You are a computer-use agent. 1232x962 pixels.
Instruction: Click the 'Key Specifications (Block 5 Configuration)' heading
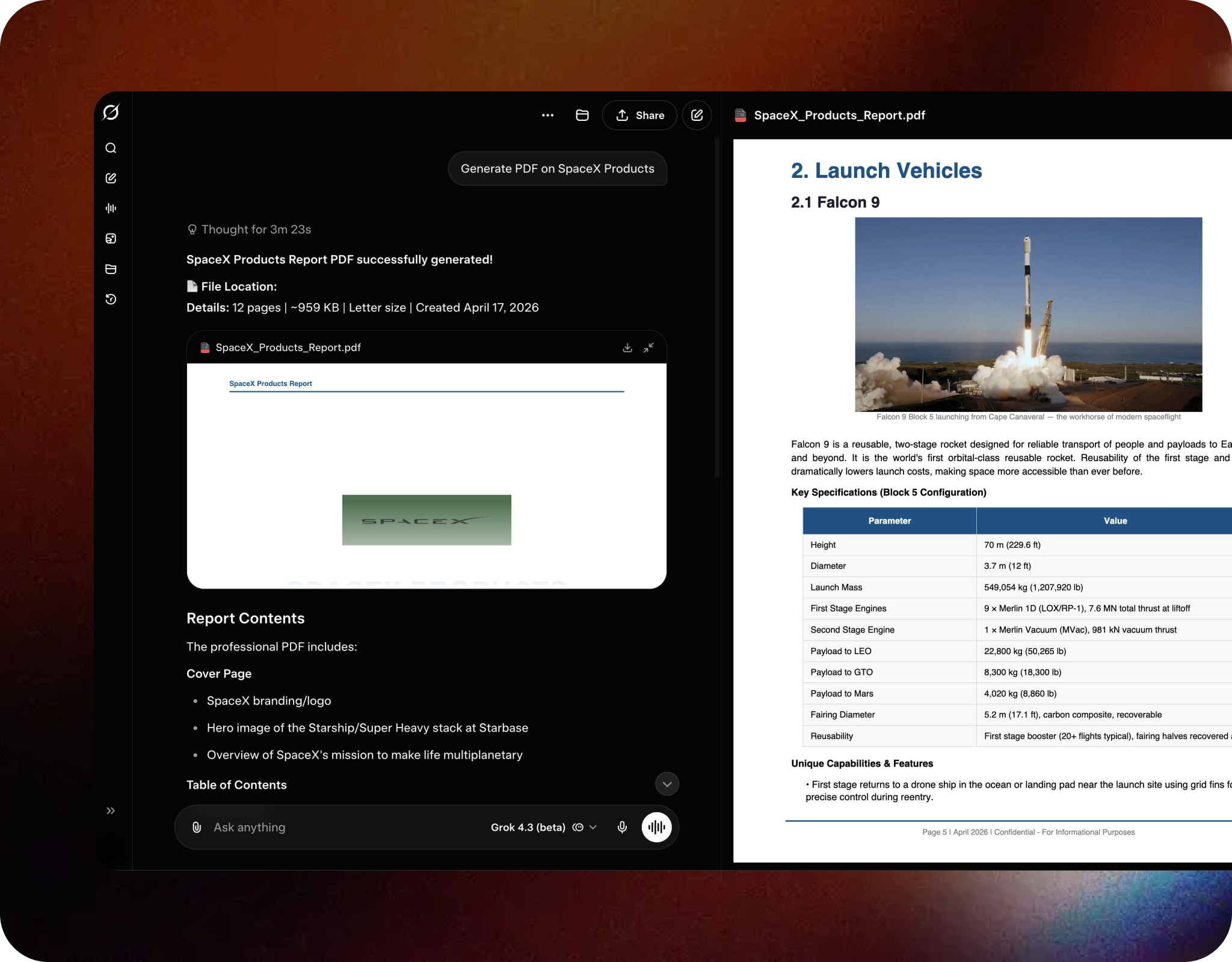coord(889,492)
